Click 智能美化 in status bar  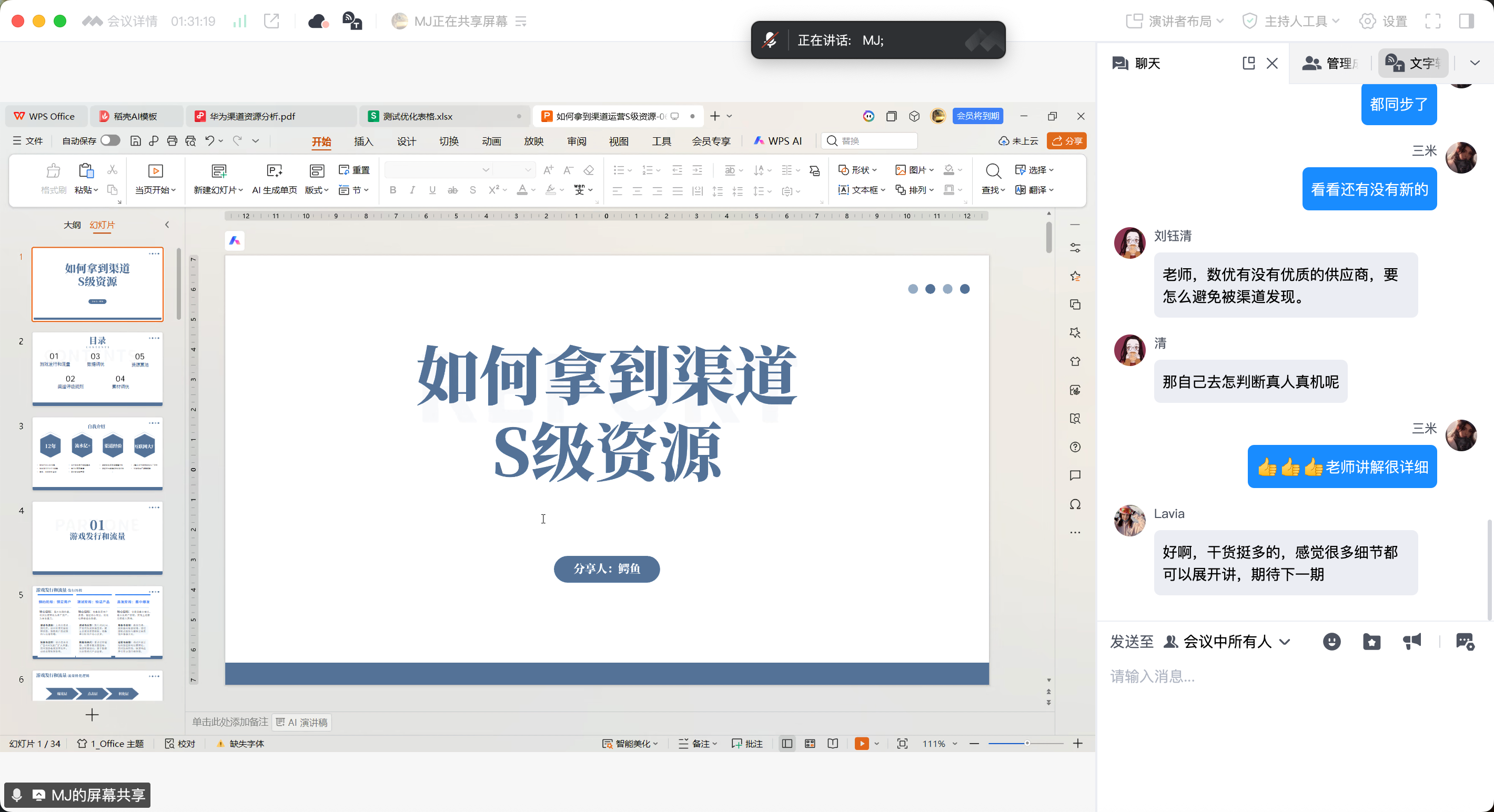pos(630,744)
